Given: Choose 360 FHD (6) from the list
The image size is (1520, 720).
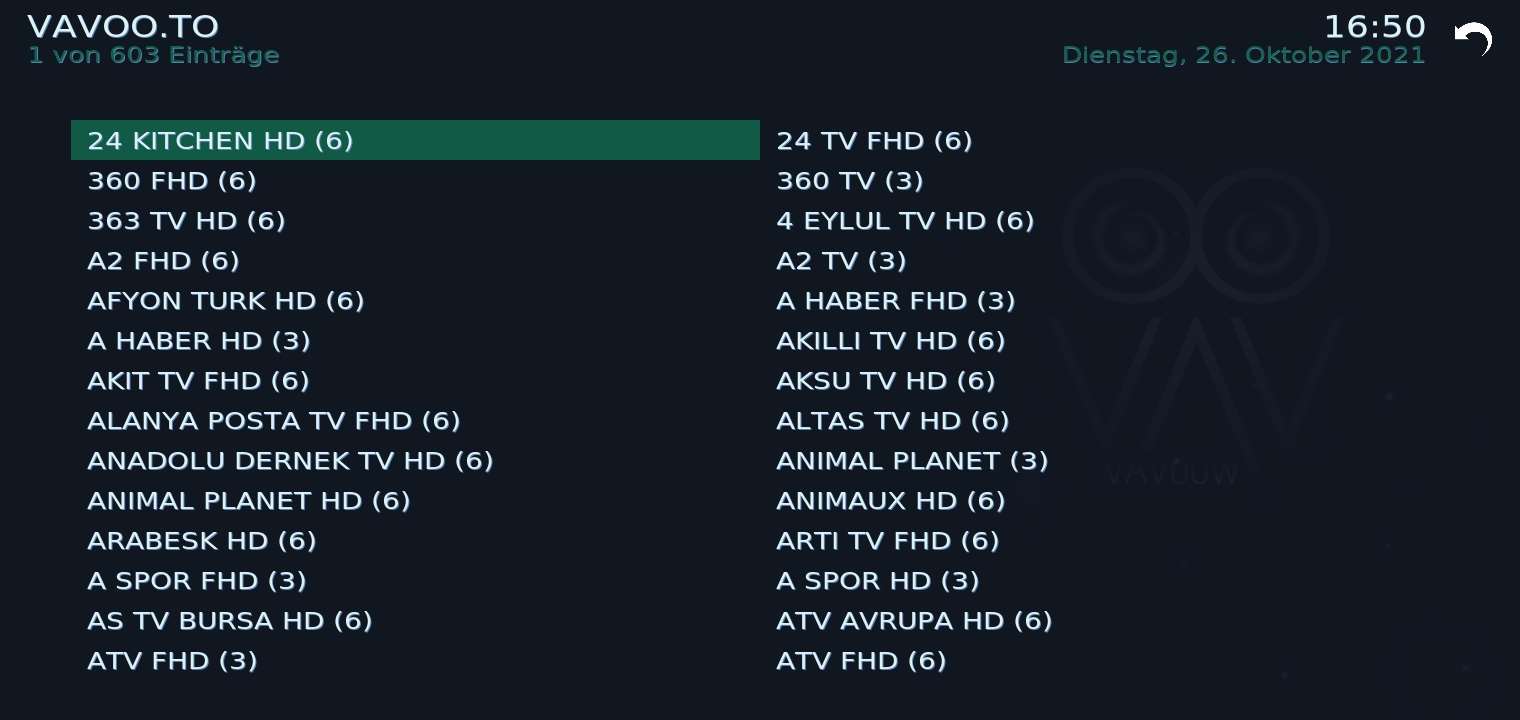Looking at the screenshot, I should coord(172,181).
